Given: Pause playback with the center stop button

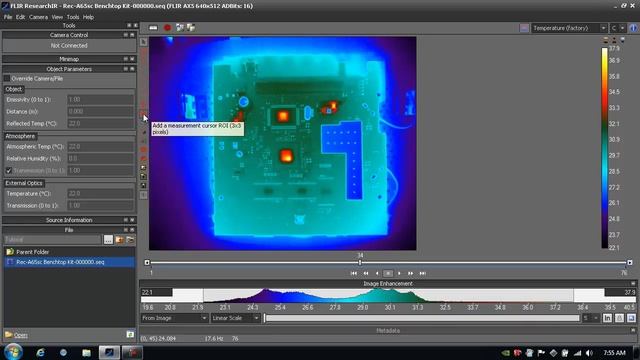Looking at the screenshot, I should pyautogui.click(x=388, y=273).
